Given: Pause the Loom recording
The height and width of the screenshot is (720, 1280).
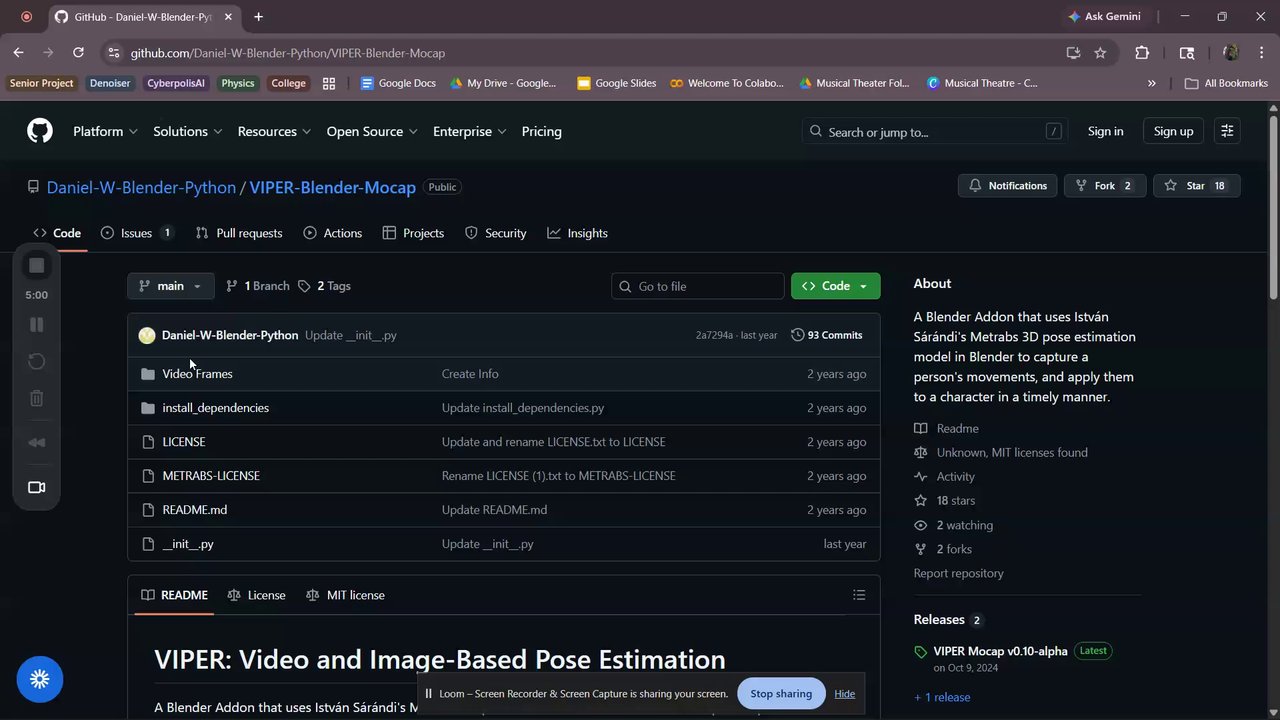Looking at the screenshot, I should 37,324.
